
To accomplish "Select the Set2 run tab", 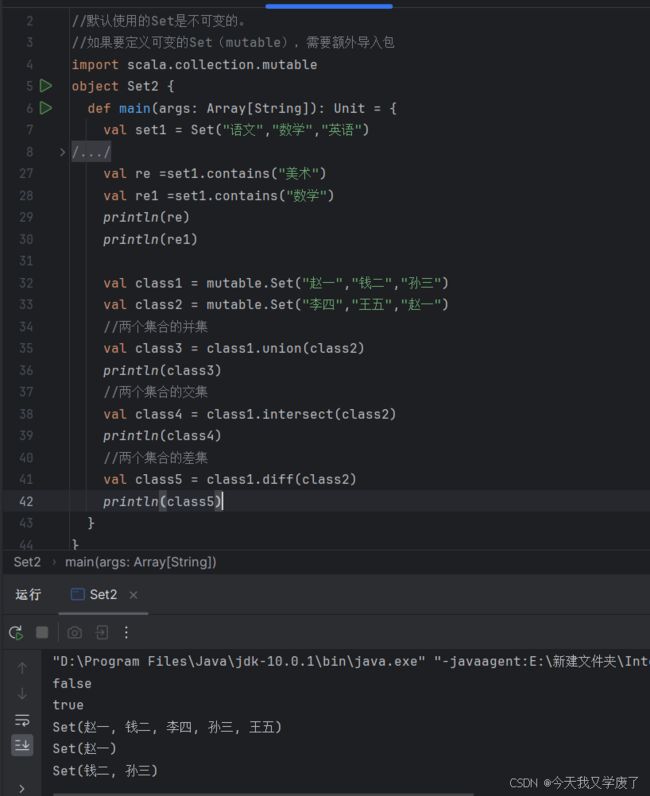I will (94, 594).
